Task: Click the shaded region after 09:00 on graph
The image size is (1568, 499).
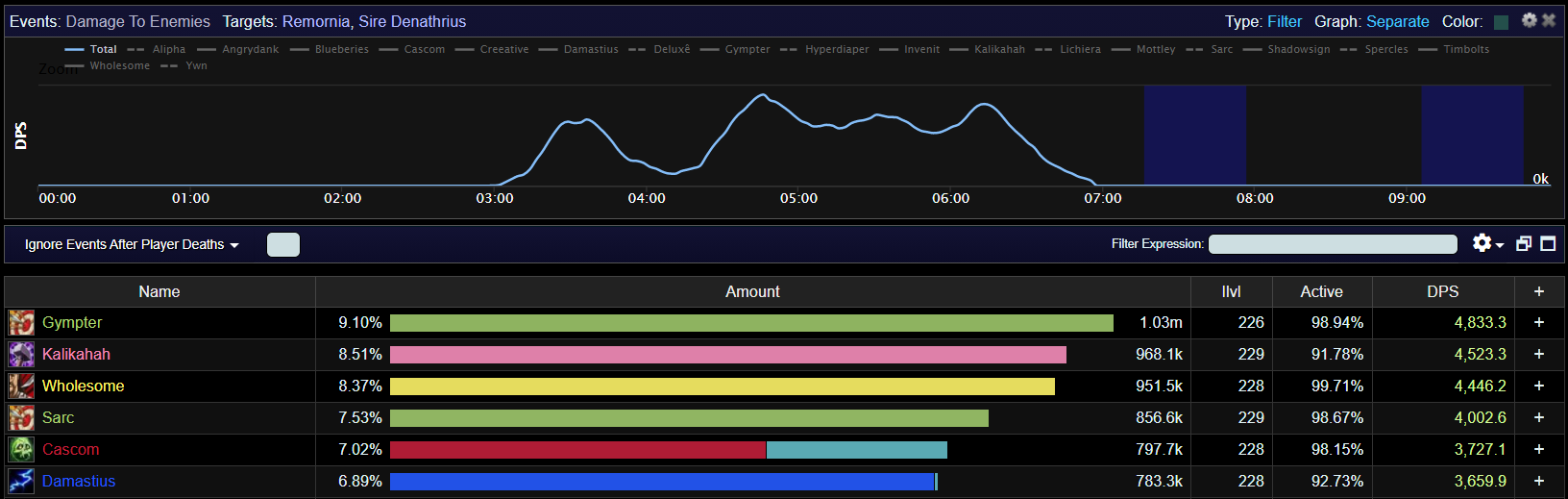Action: point(1472,136)
